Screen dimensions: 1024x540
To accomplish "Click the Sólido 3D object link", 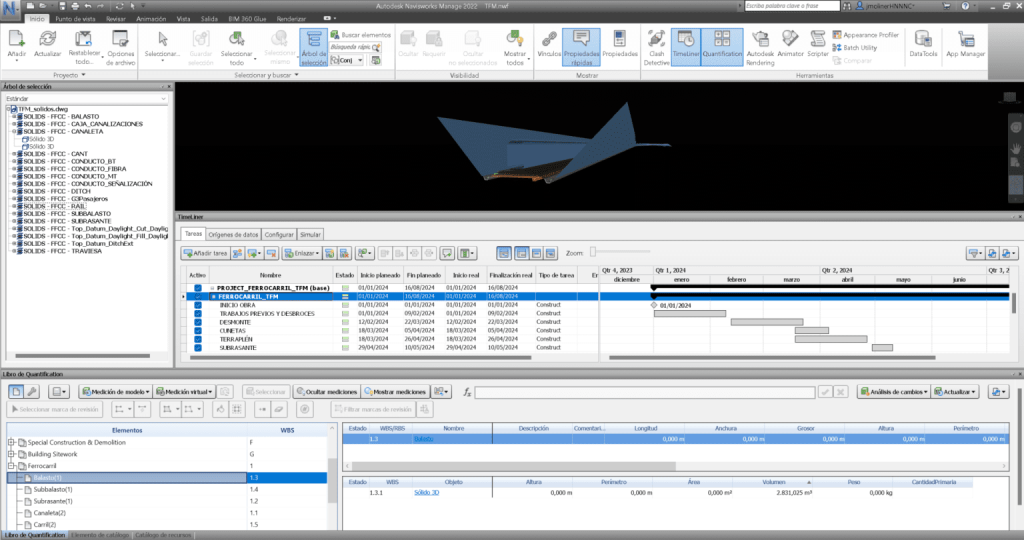I will point(426,492).
